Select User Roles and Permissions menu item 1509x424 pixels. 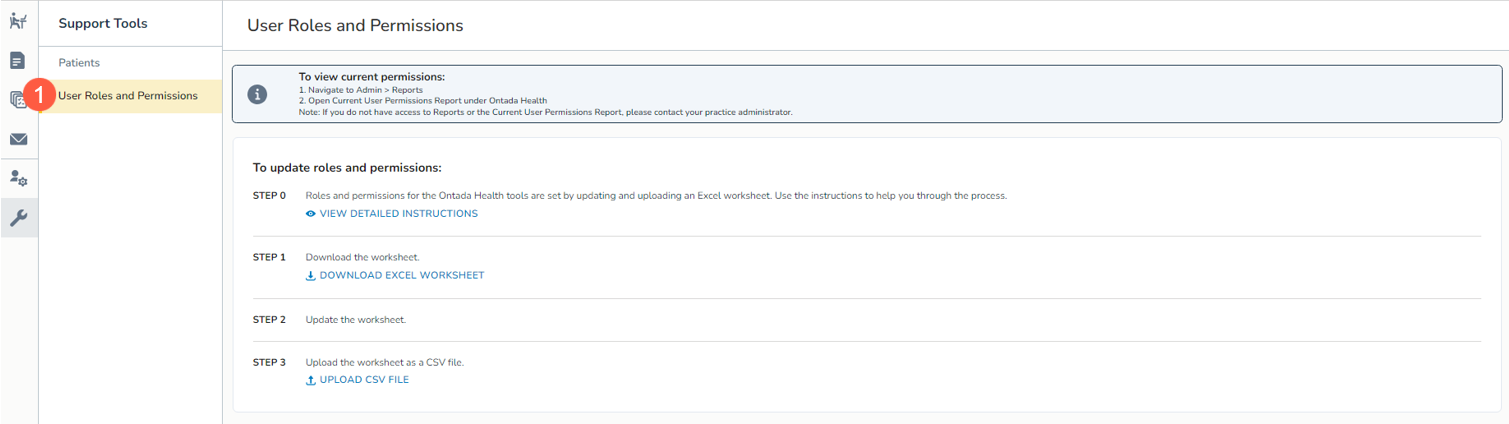click(x=128, y=96)
